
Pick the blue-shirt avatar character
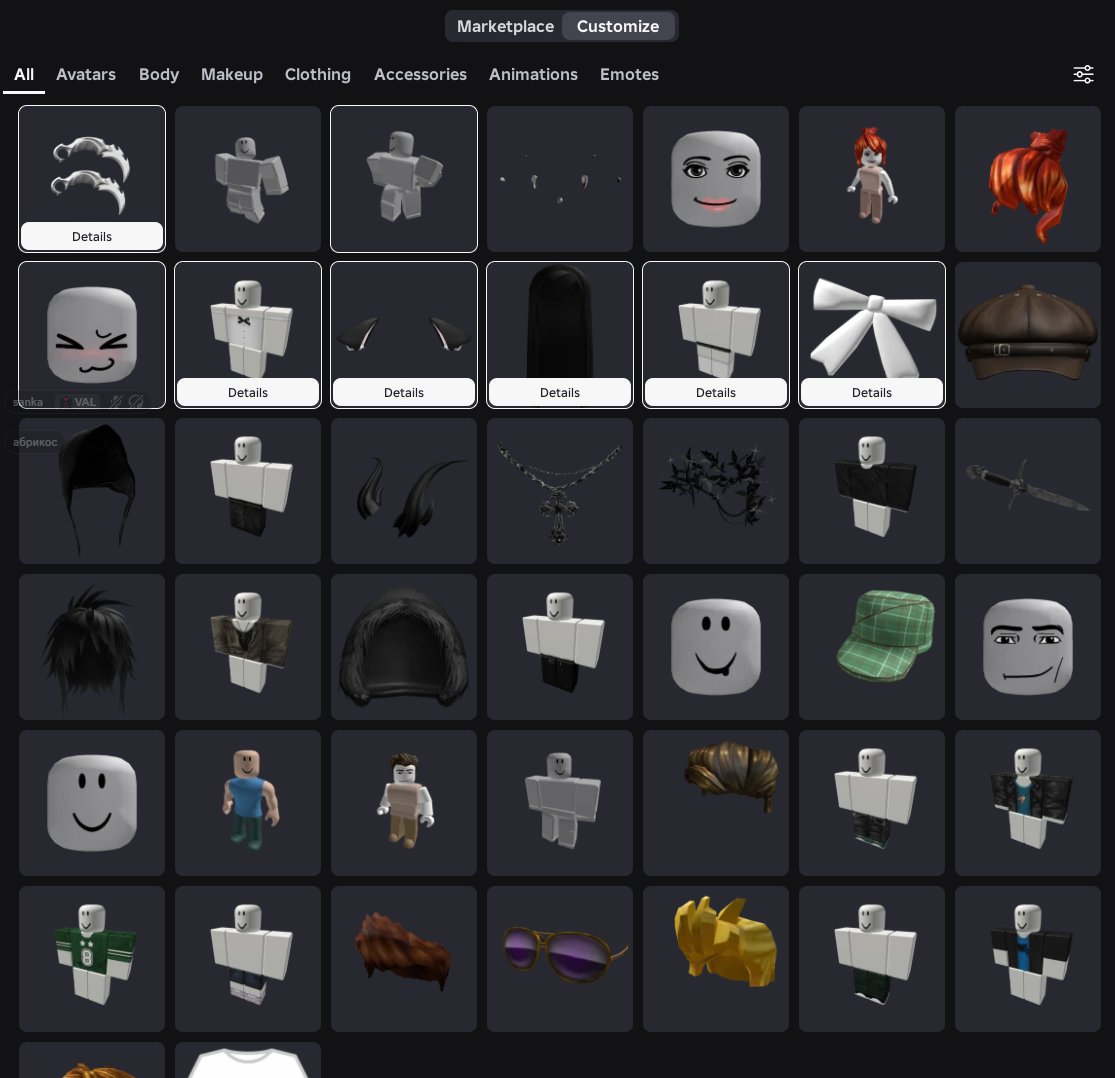click(247, 803)
